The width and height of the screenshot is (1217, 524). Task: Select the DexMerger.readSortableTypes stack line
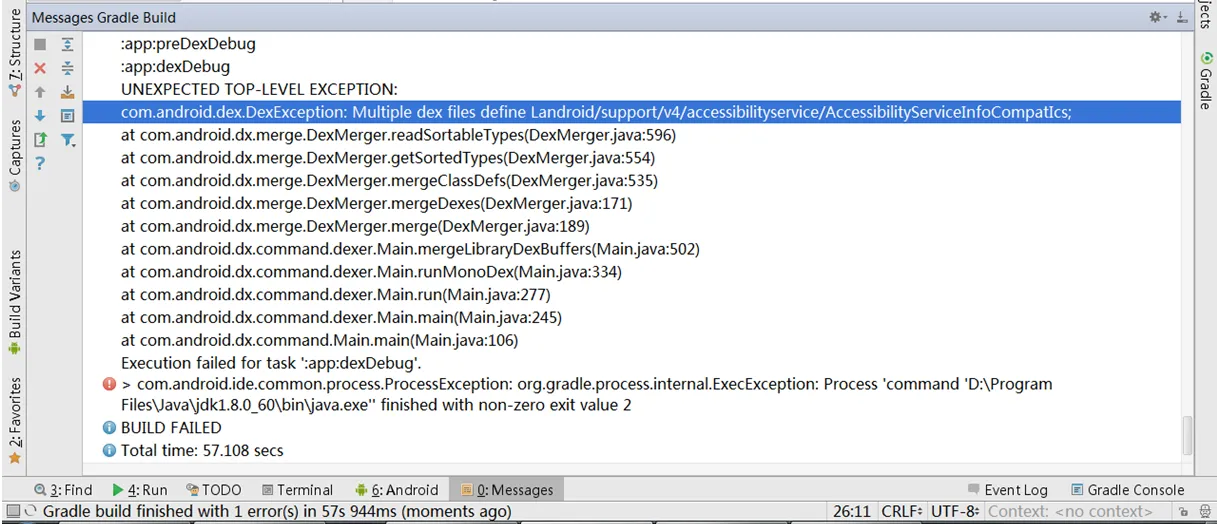click(x=398, y=135)
